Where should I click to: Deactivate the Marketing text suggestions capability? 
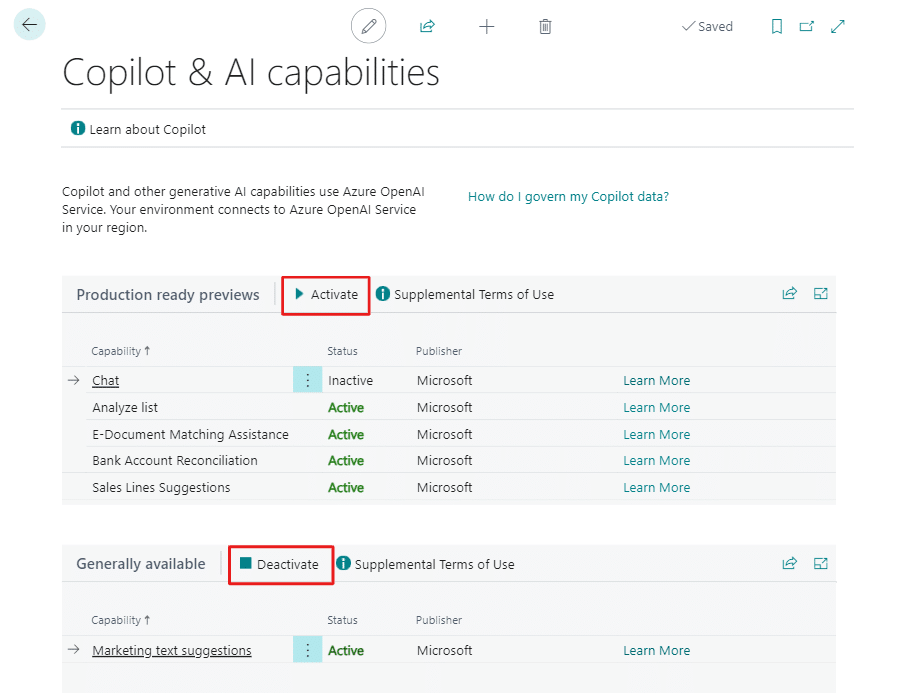(279, 565)
